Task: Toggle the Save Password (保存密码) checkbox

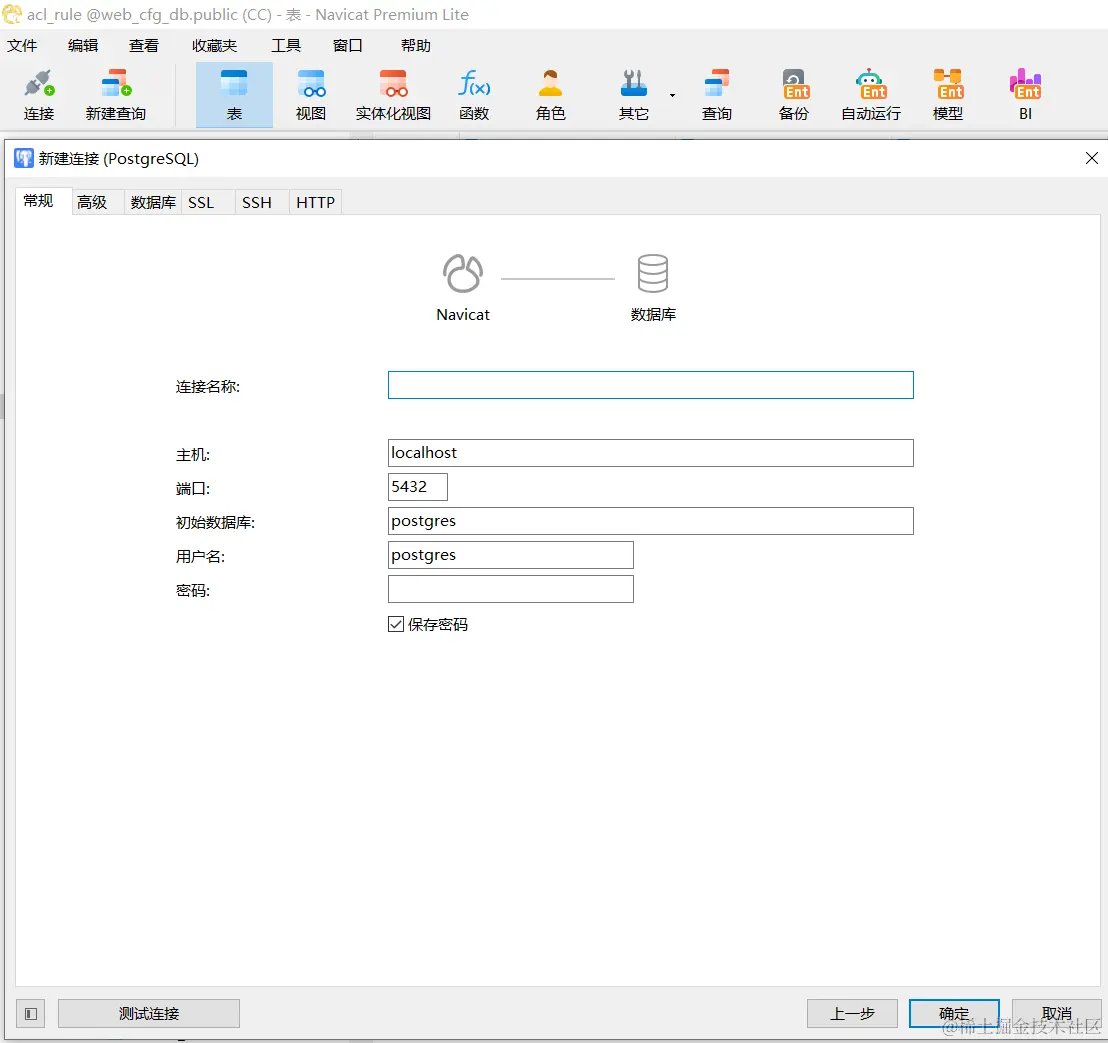Action: pos(396,624)
